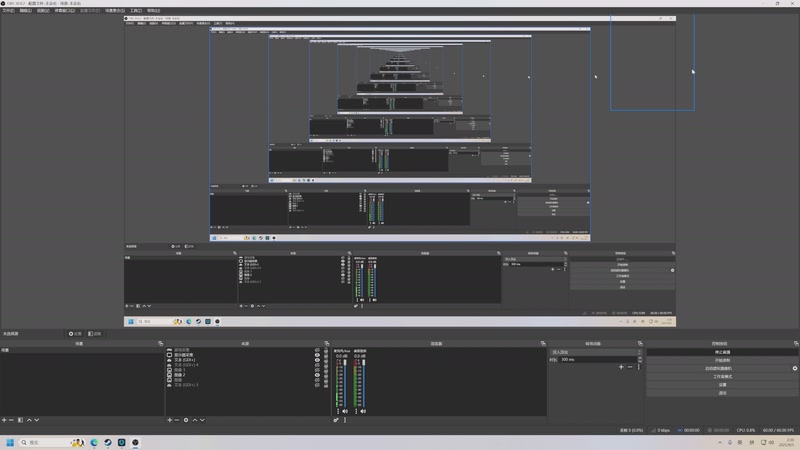Screen dimensions: 800x450
Task: Pop out the Sources dock panel
Action: click(x=327, y=343)
